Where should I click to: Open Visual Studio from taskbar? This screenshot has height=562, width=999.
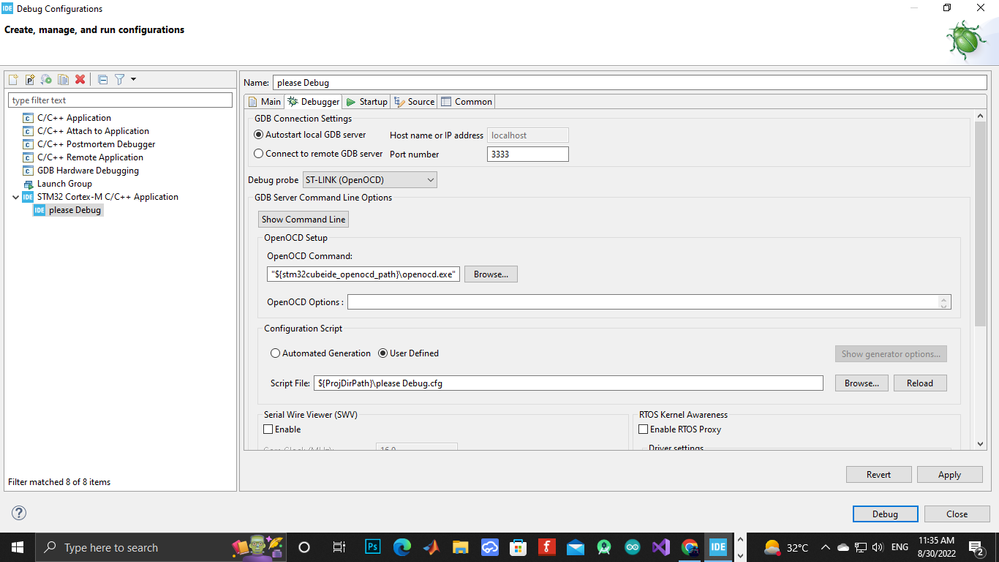[x=661, y=547]
